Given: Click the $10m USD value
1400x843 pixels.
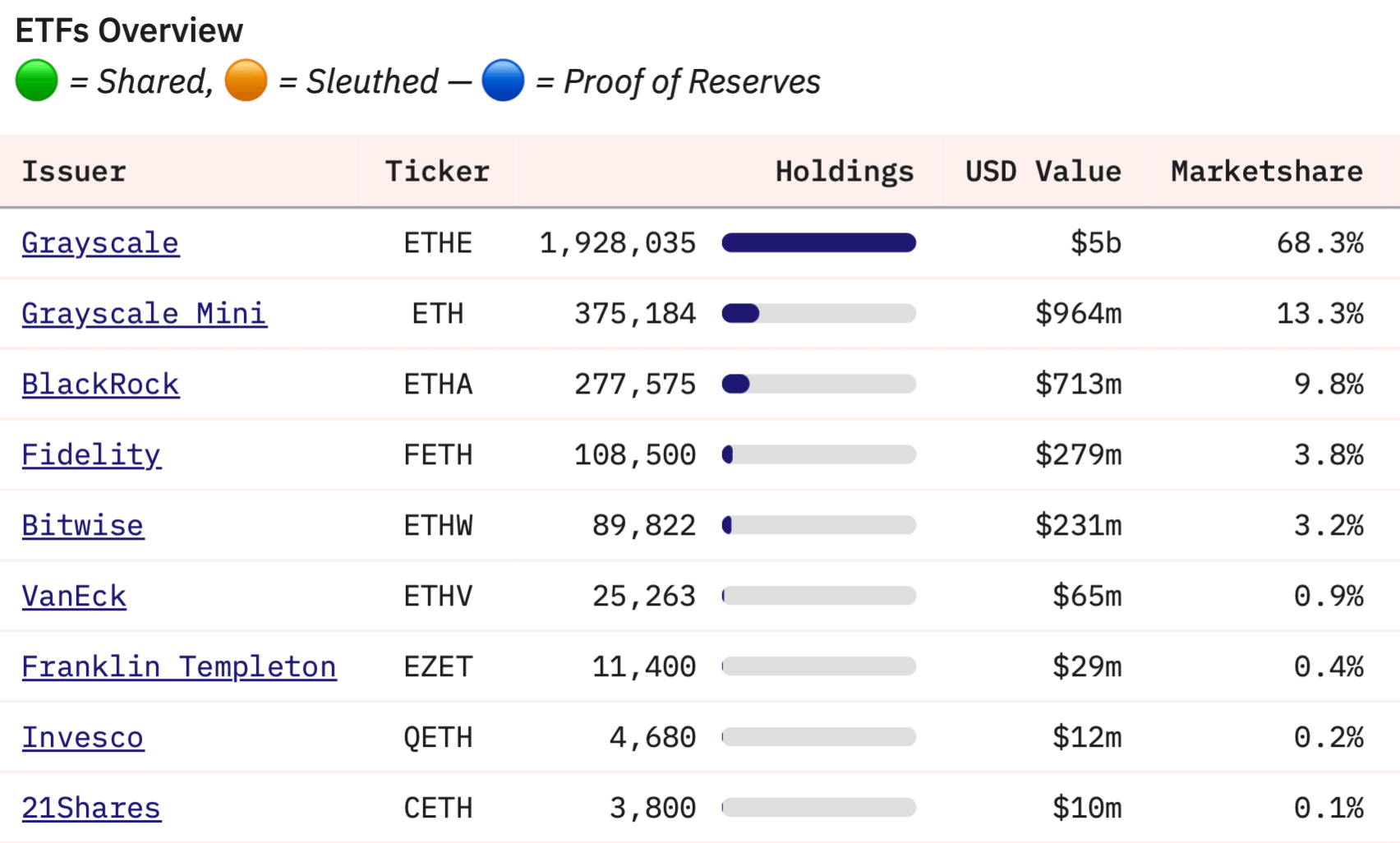Looking at the screenshot, I should [x=1087, y=808].
